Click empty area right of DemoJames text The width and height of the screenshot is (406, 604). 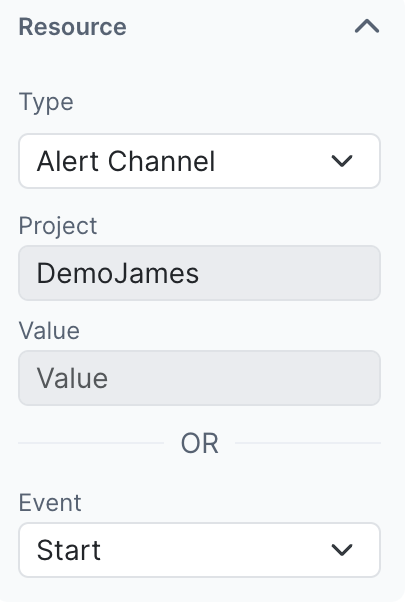pos(289,273)
